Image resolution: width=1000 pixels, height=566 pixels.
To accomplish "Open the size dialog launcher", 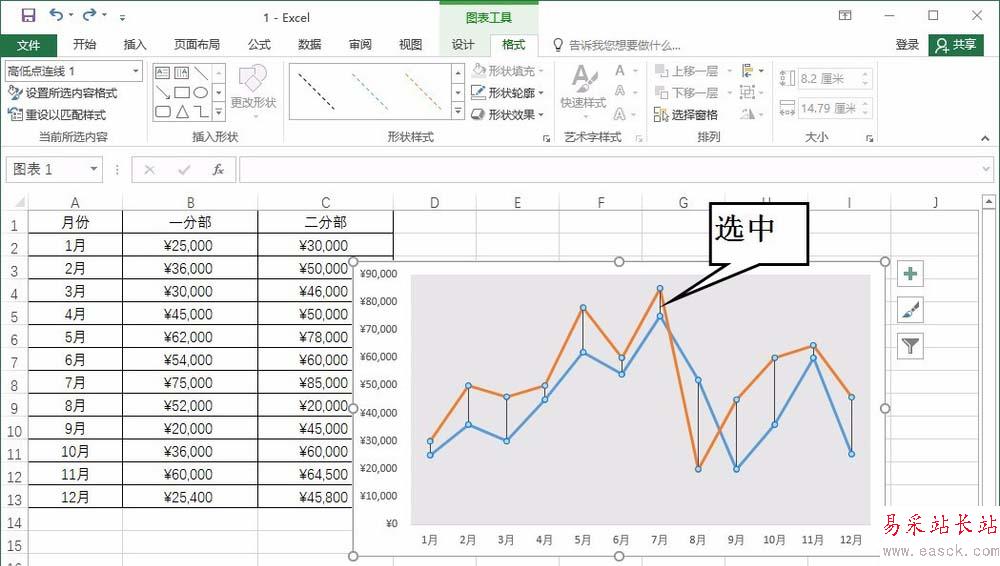I will pyautogui.click(x=870, y=138).
